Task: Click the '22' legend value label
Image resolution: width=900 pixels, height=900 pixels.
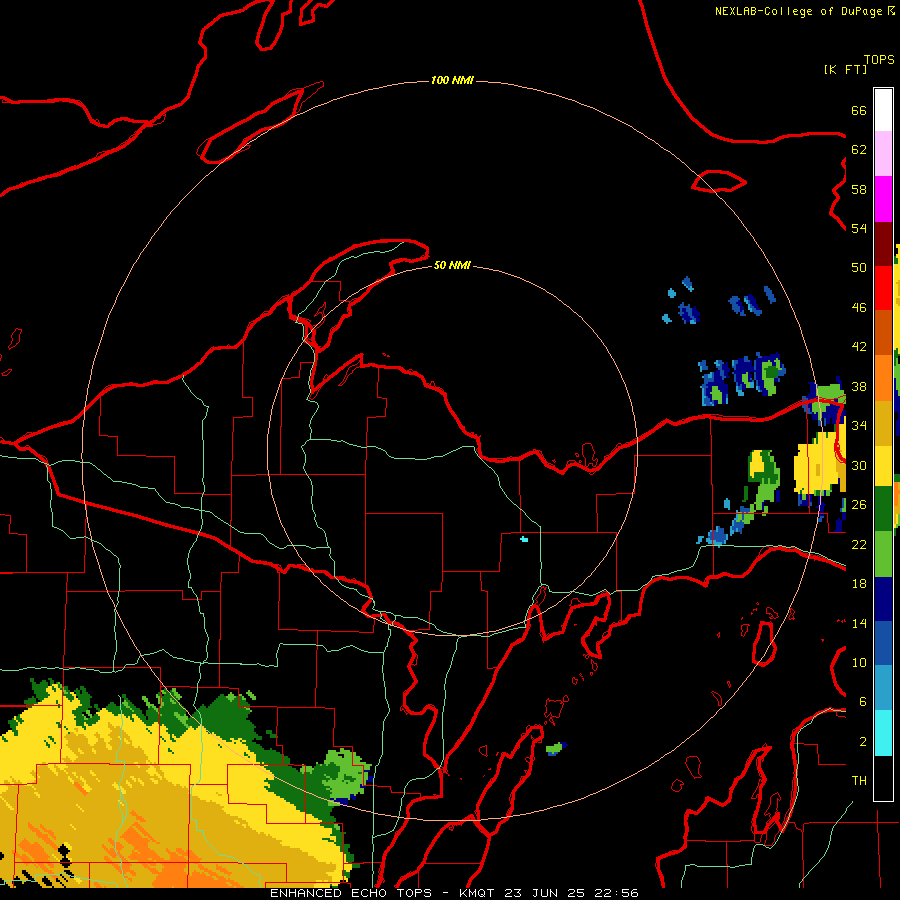Action: 859,544
